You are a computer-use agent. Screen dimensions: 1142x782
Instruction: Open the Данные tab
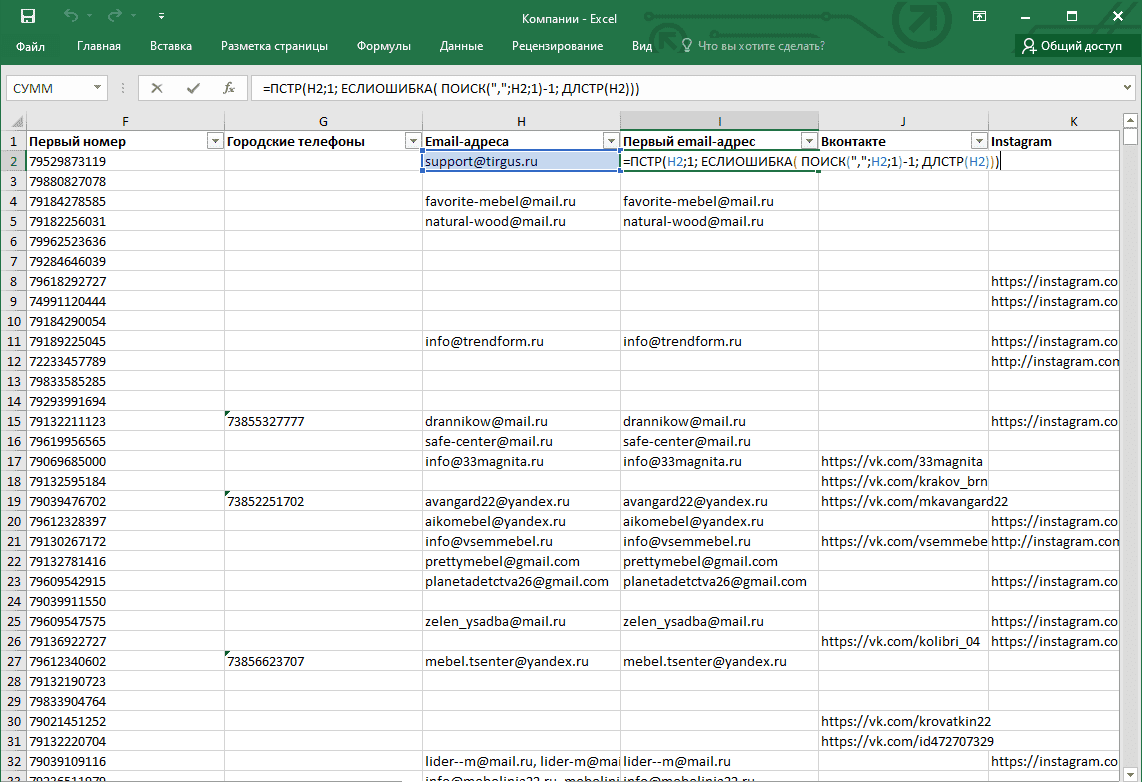click(x=461, y=46)
